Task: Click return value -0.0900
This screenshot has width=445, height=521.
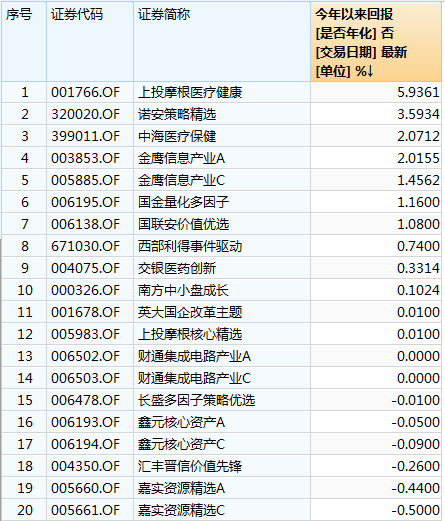Action: pos(416,444)
